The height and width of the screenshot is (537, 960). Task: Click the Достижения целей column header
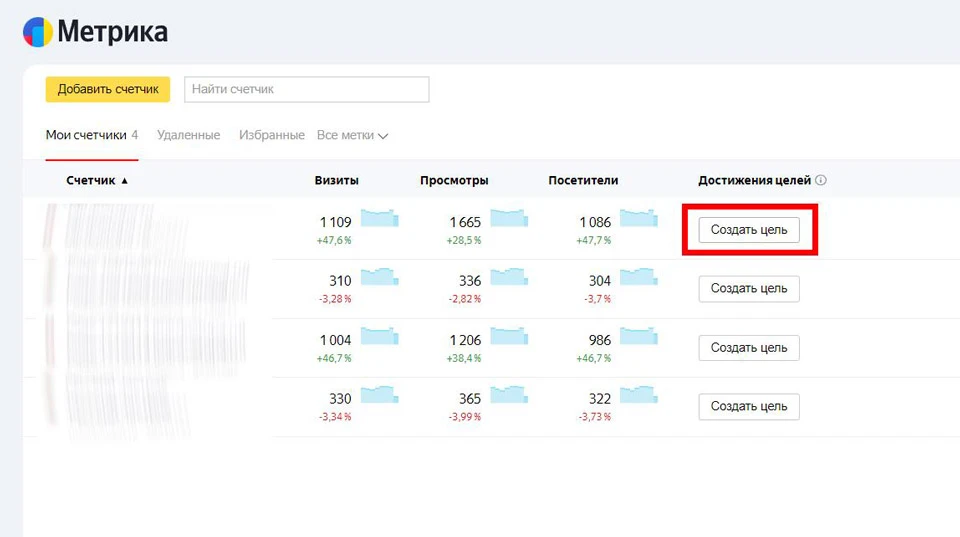(754, 181)
